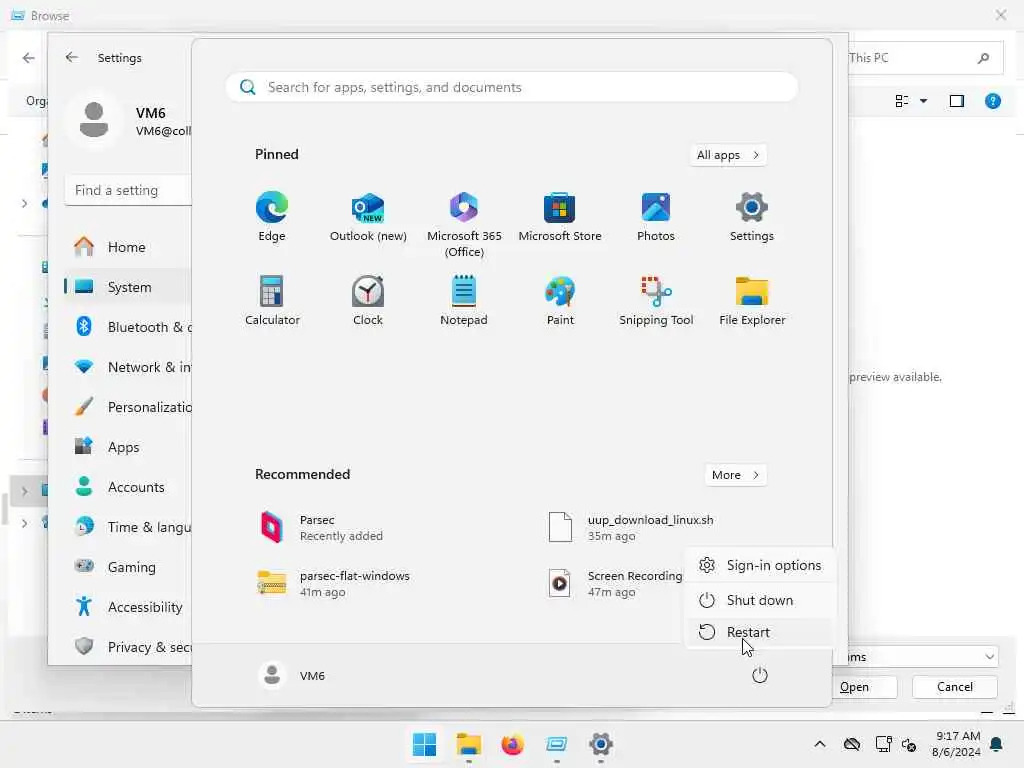The image size is (1024, 768).
Task: Open Apps settings section
Action: point(128,447)
